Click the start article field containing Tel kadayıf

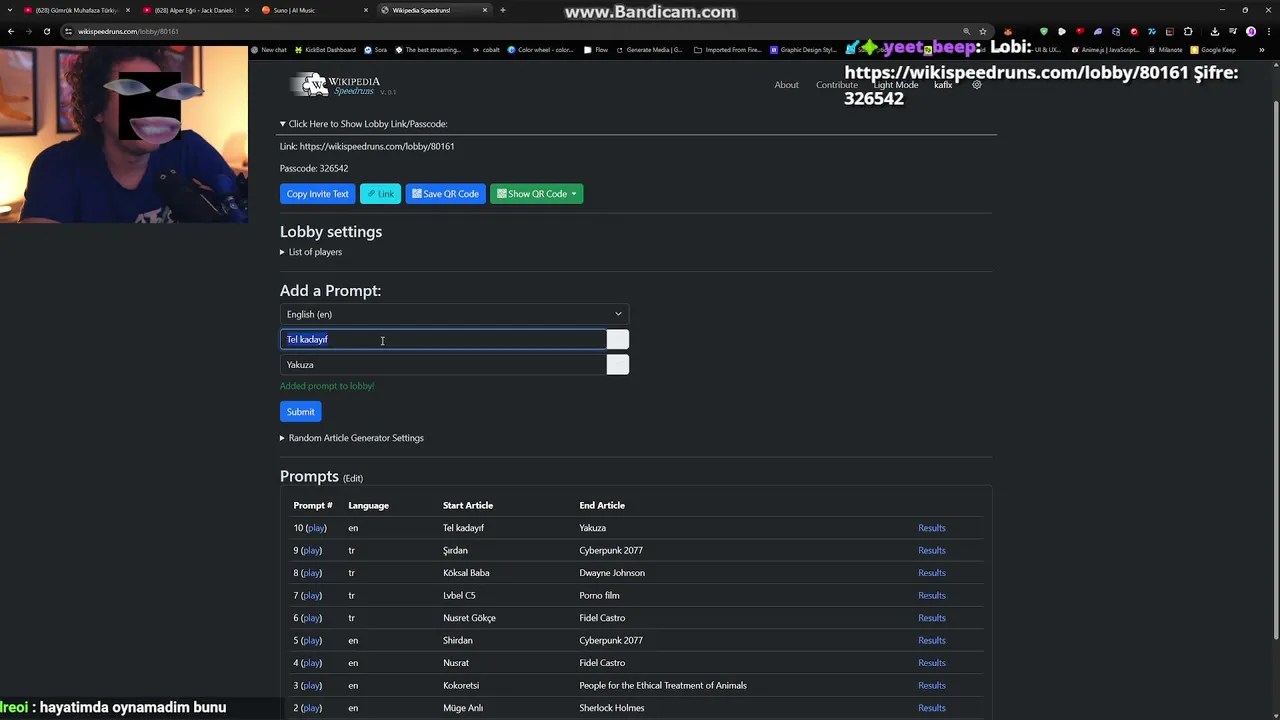(x=443, y=340)
